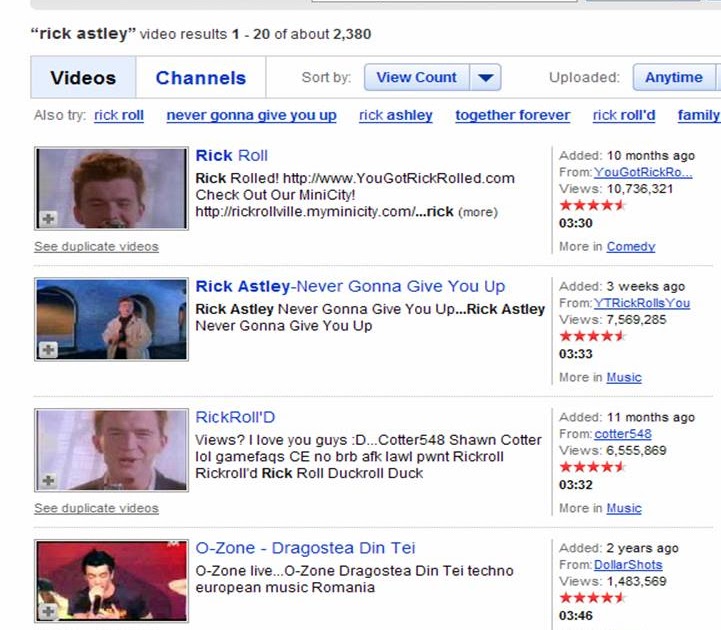Play the RickRoll'D video thumbnail
The image size is (721, 630).
point(111,450)
